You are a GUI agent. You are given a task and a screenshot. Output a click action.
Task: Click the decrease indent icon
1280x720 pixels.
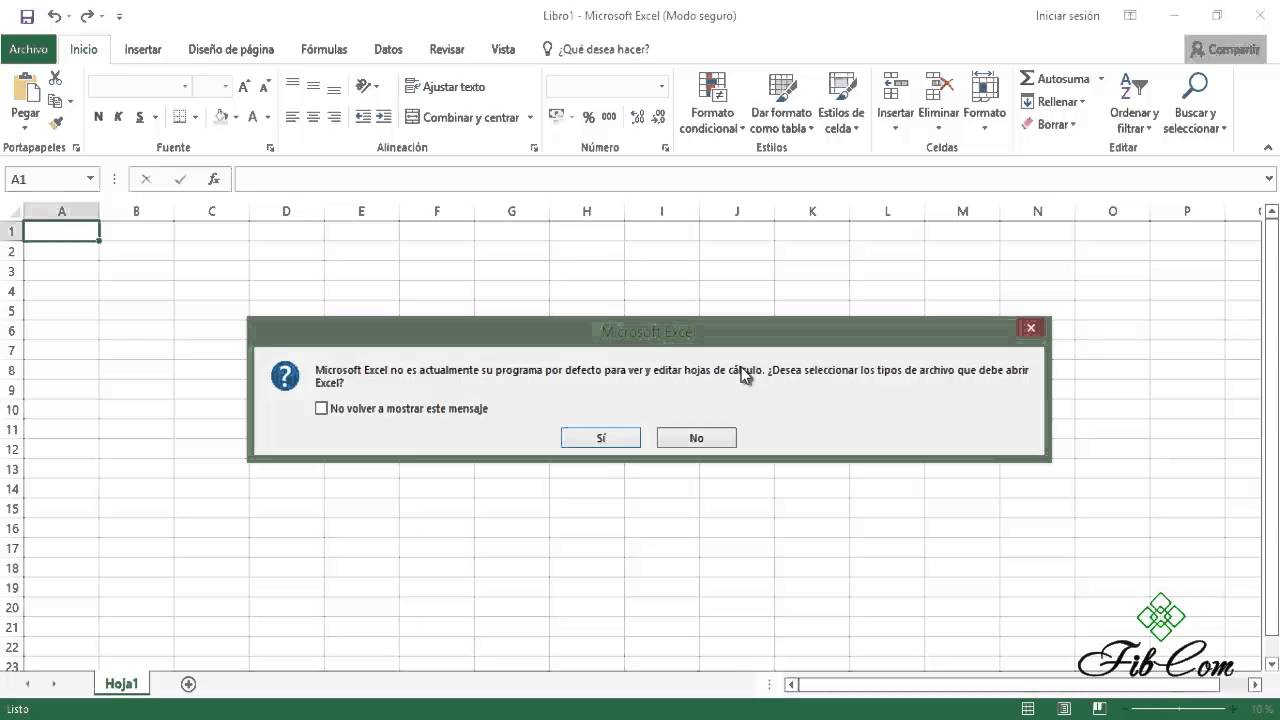coord(363,117)
